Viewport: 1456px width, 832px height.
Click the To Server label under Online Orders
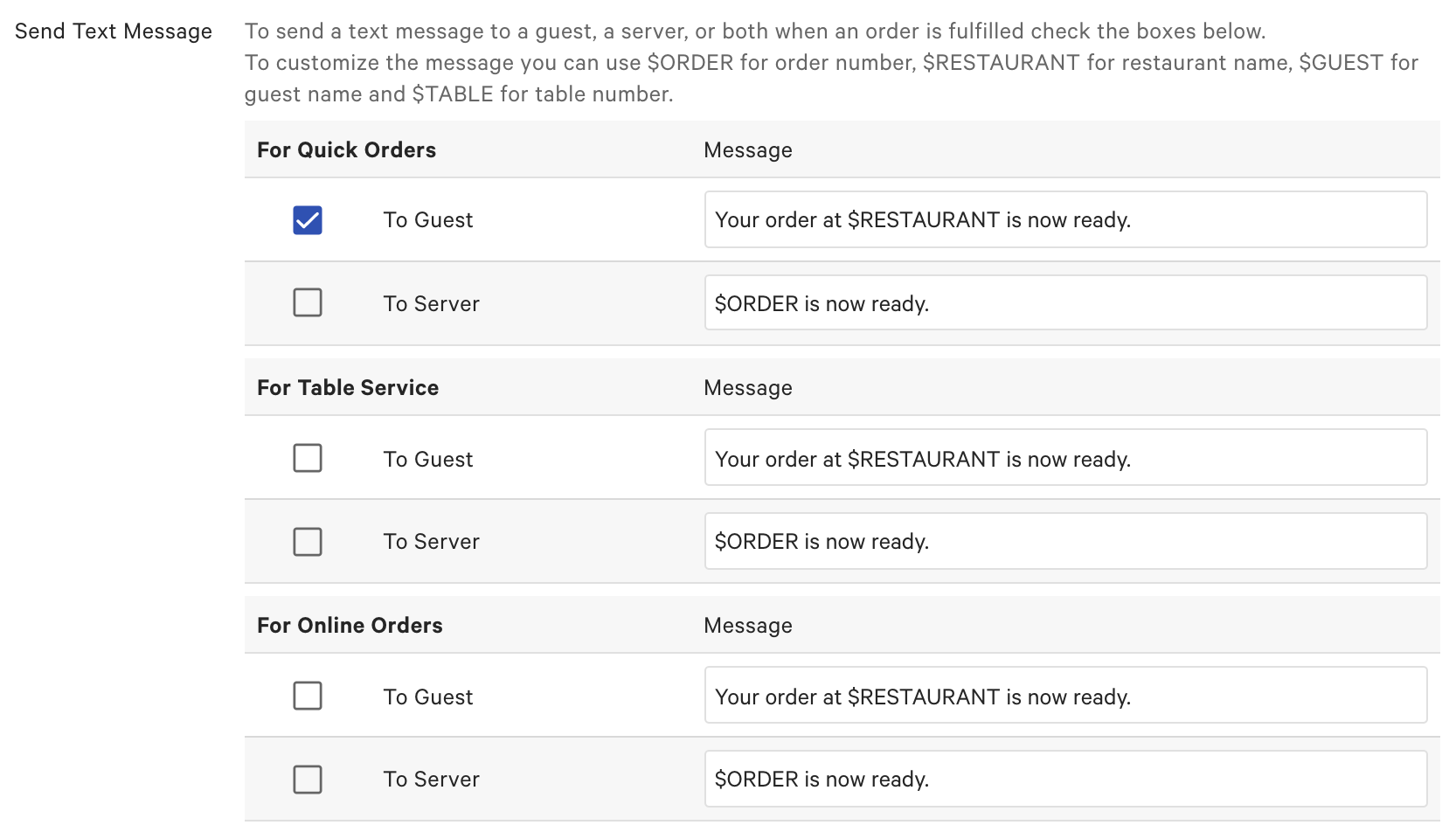431,779
